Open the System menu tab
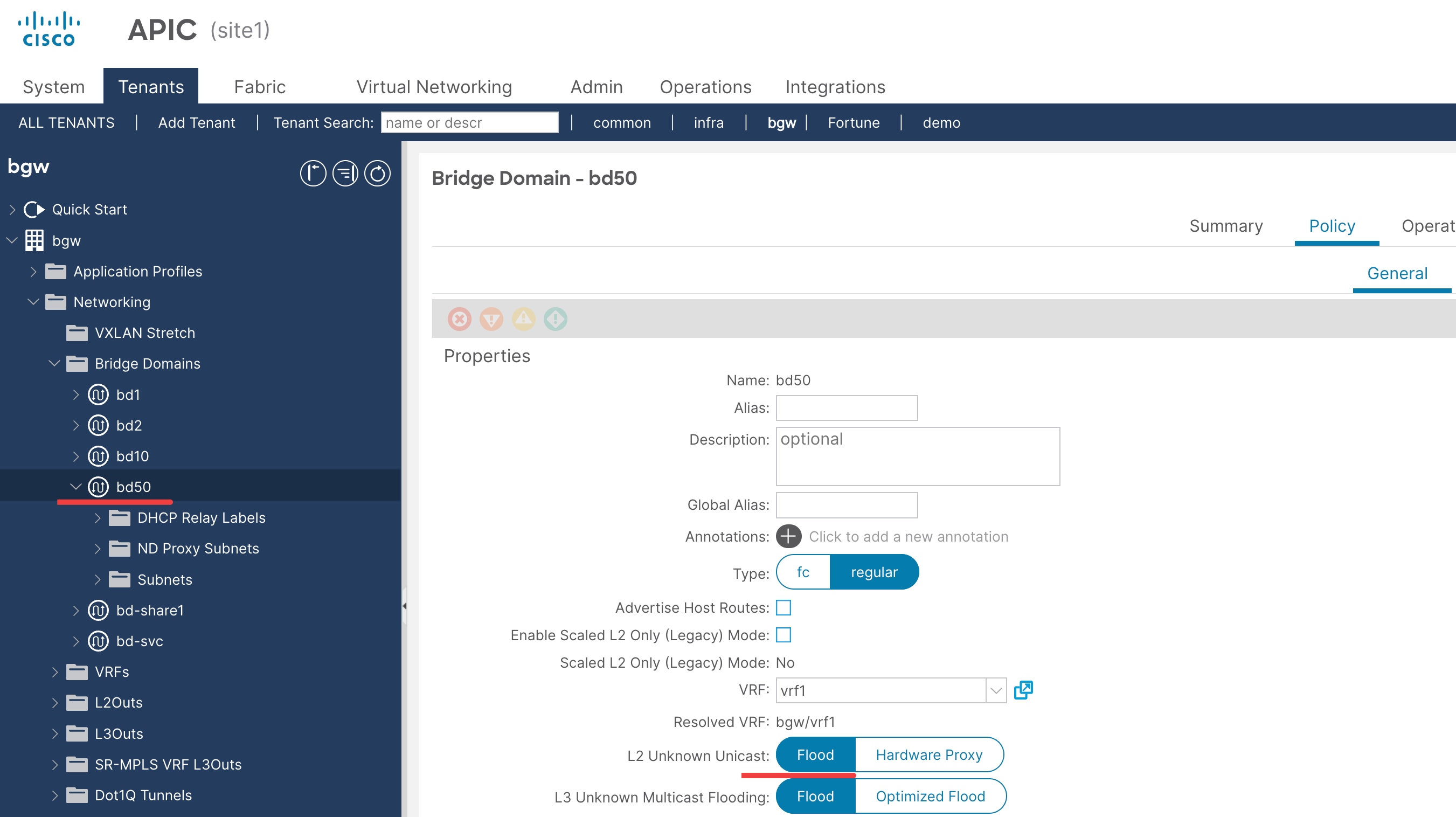 [54, 87]
